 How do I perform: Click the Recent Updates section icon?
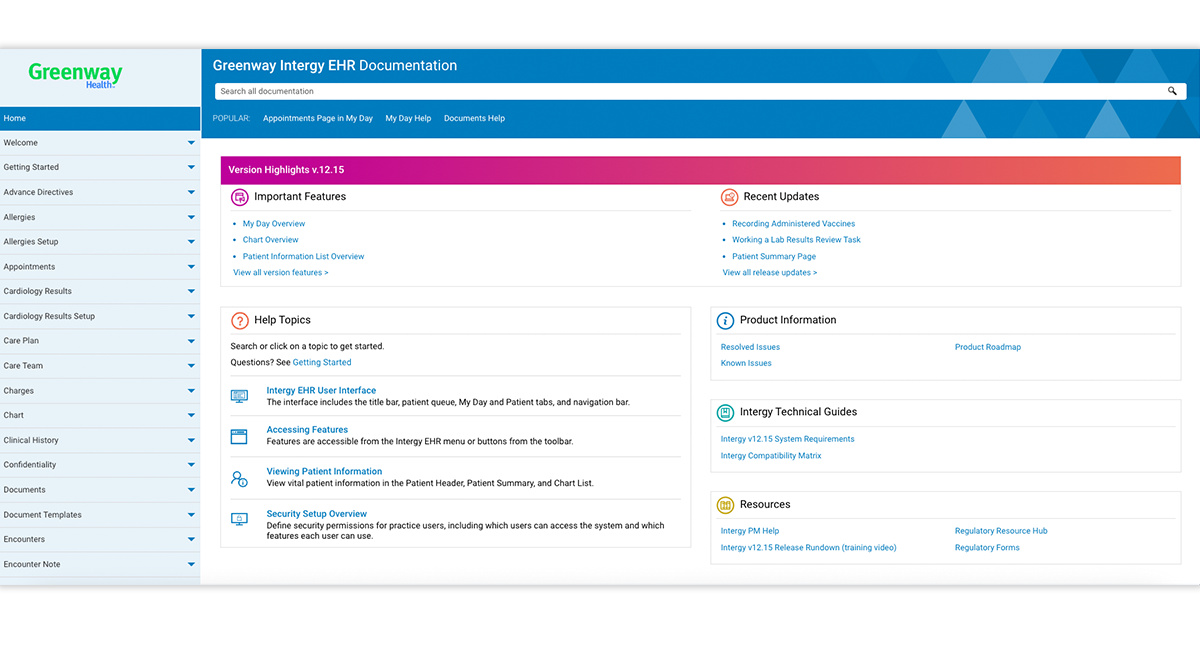click(x=729, y=197)
